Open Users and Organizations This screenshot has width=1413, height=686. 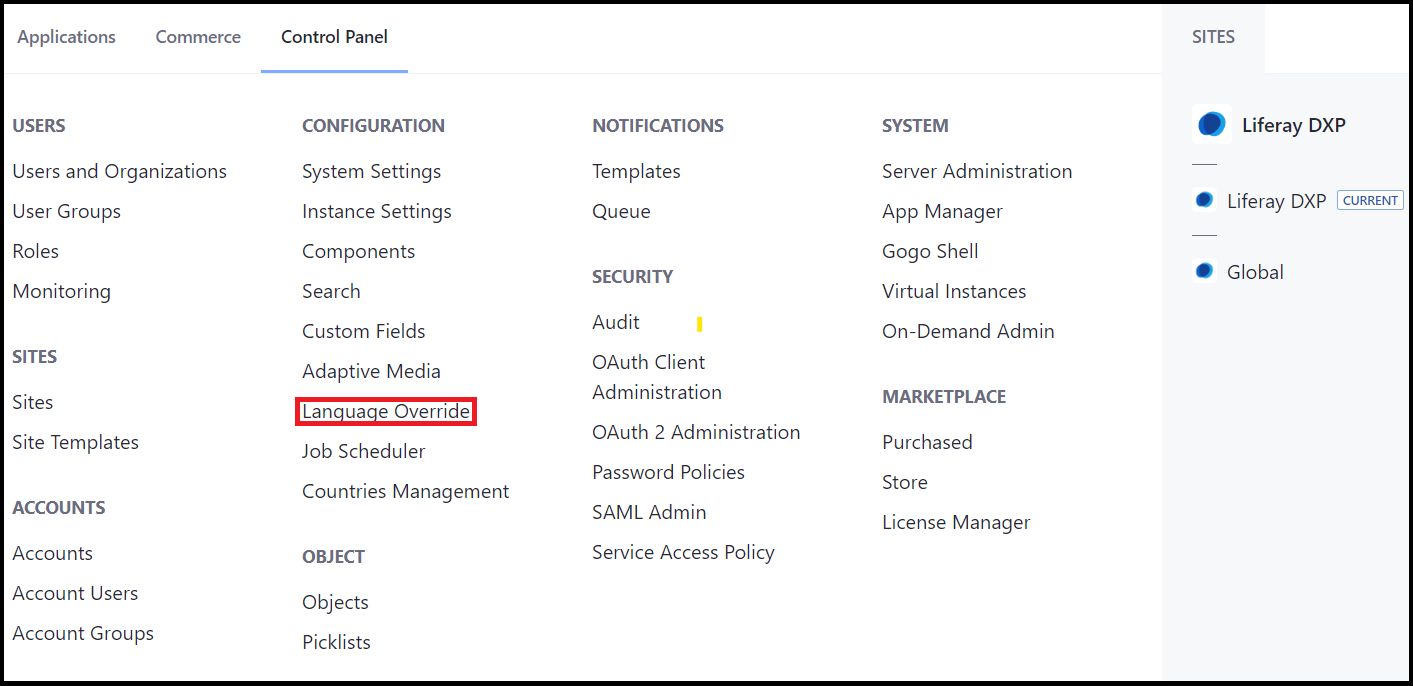pos(119,171)
